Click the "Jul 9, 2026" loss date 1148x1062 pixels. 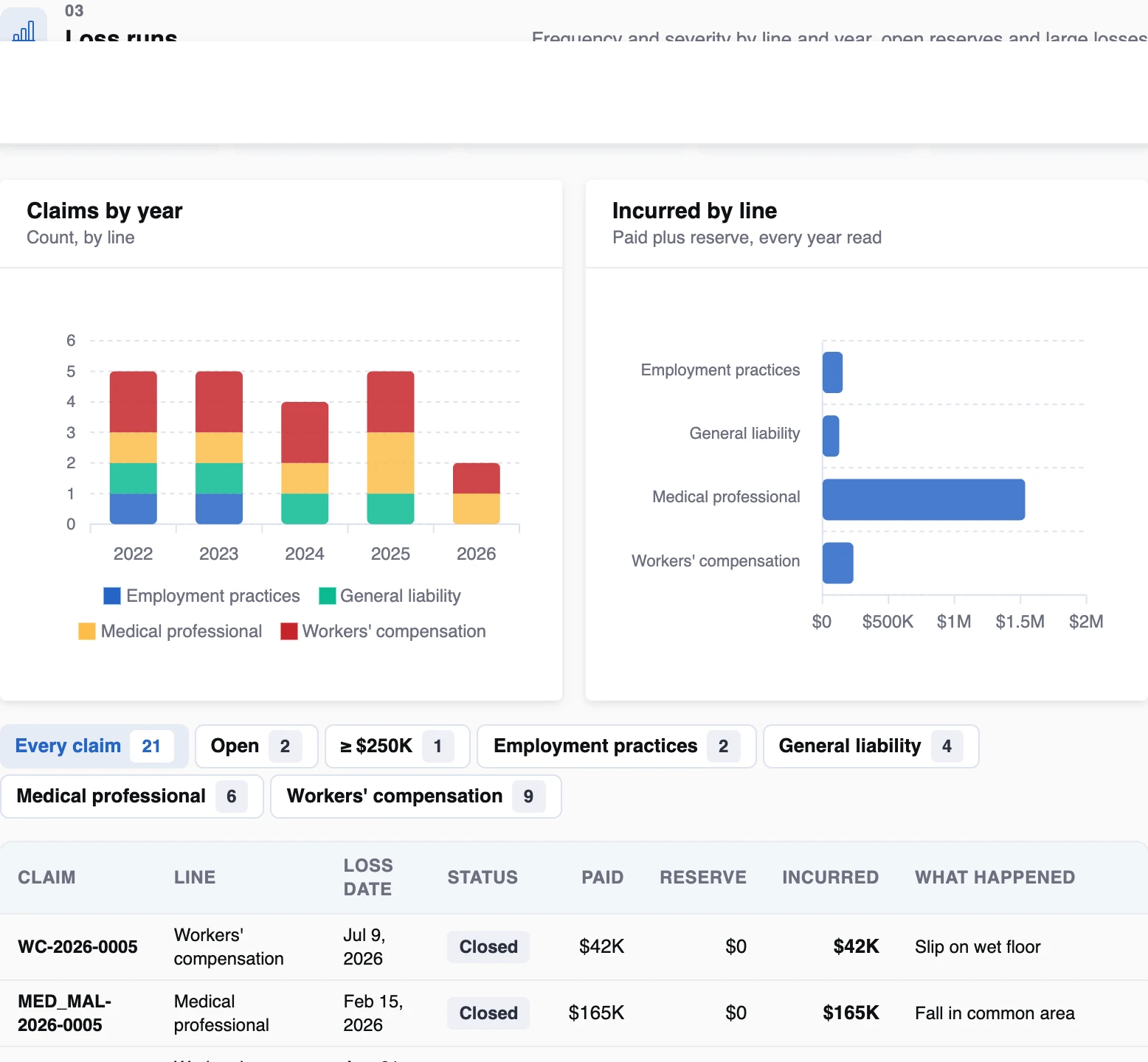point(364,947)
